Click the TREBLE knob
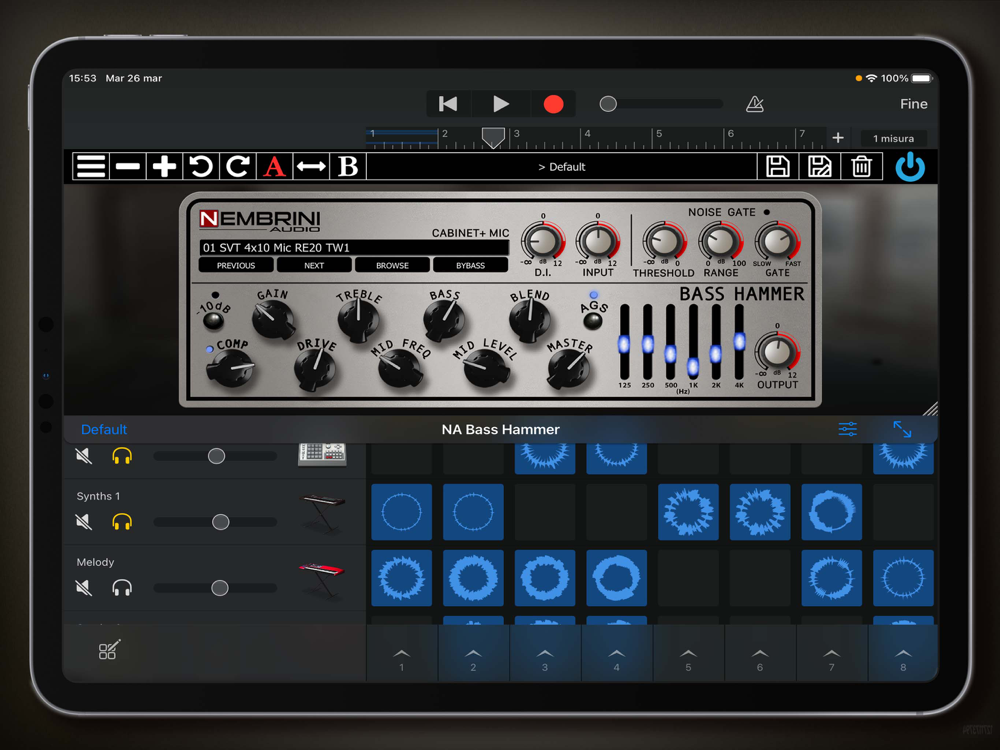 358,320
